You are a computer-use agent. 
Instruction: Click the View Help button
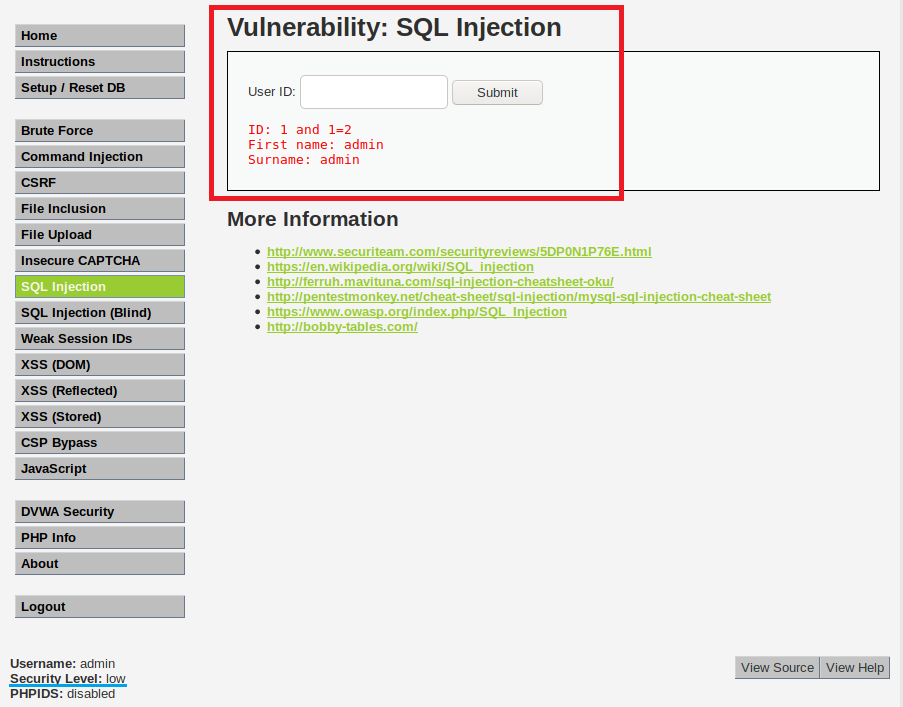tap(855, 668)
